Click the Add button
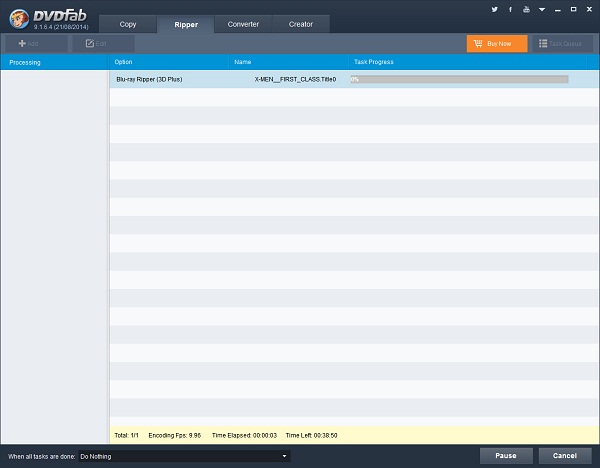Screen dimensions: 600x468 tap(36, 44)
